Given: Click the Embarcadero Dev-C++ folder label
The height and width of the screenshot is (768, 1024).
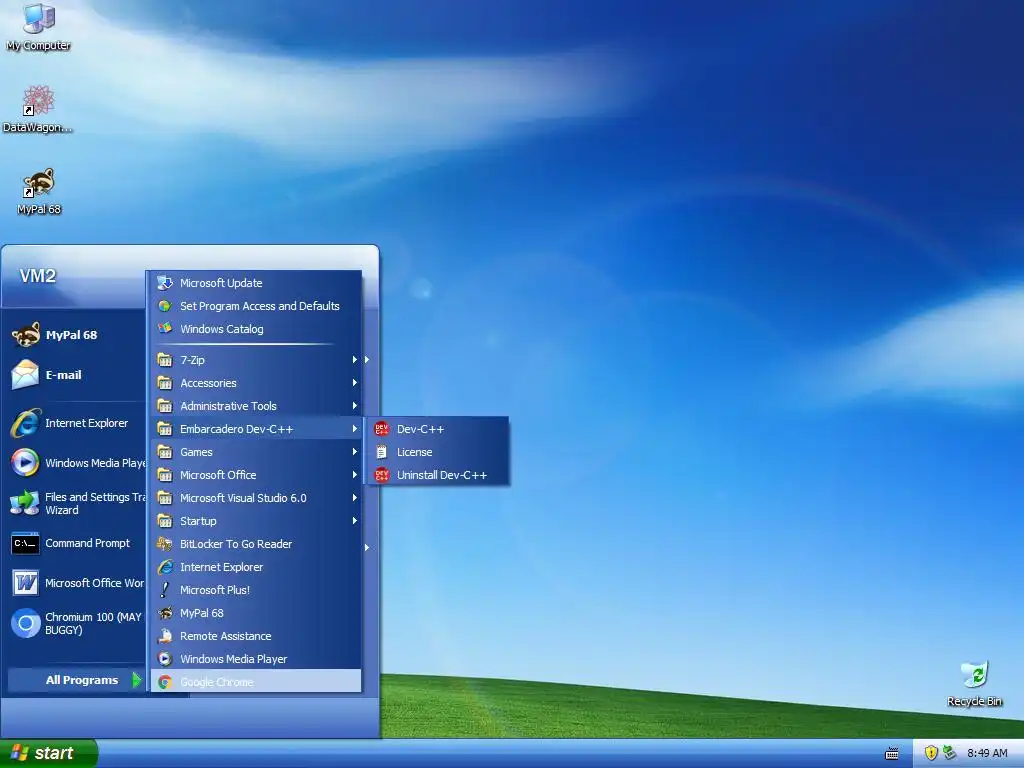Looking at the screenshot, I should [x=236, y=429].
